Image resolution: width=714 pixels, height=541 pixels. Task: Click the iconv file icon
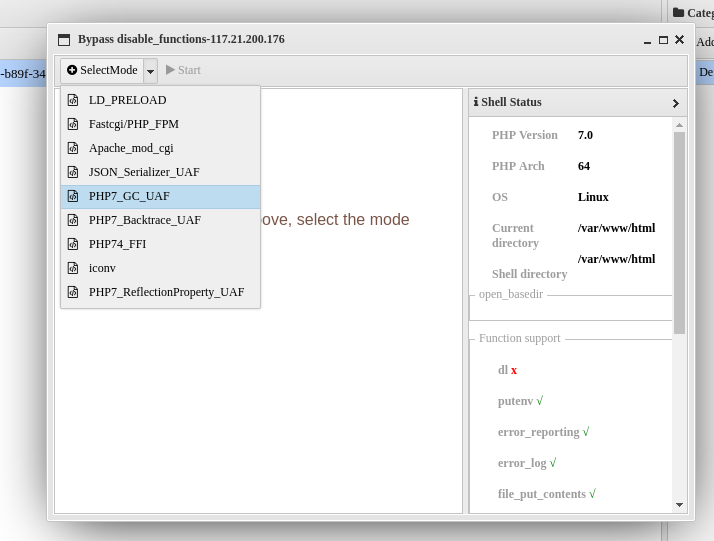(73, 268)
